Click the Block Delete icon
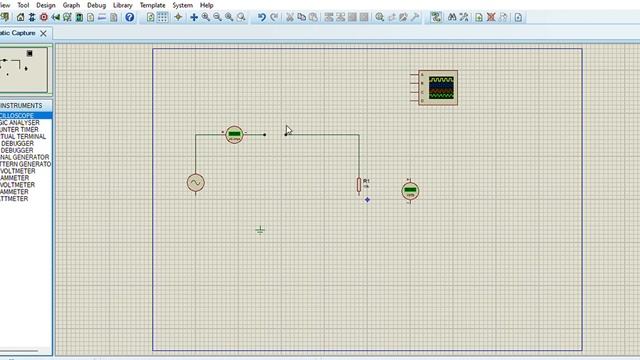The width and height of the screenshot is (640, 360). (x=364, y=17)
